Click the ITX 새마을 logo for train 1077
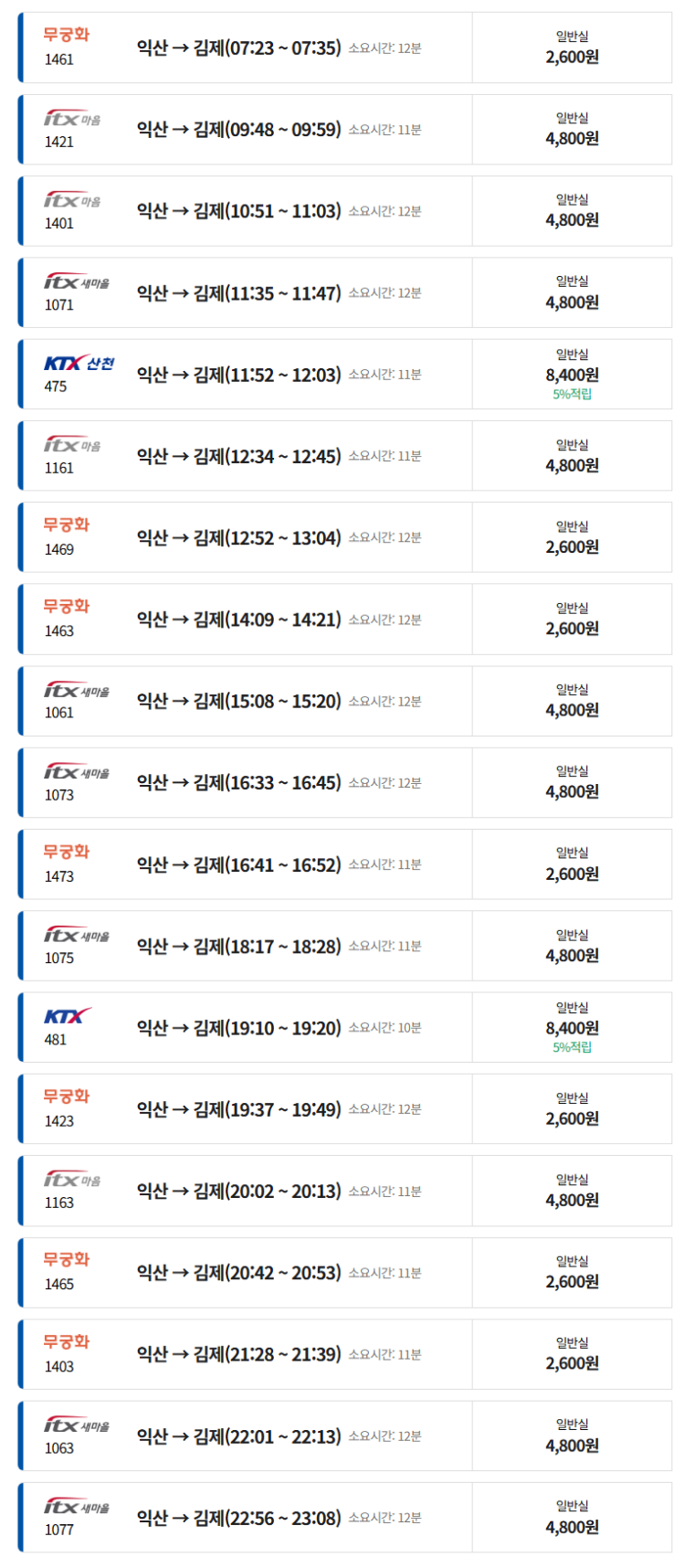Viewport: 685px width, 1568px height. (77, 1507)
